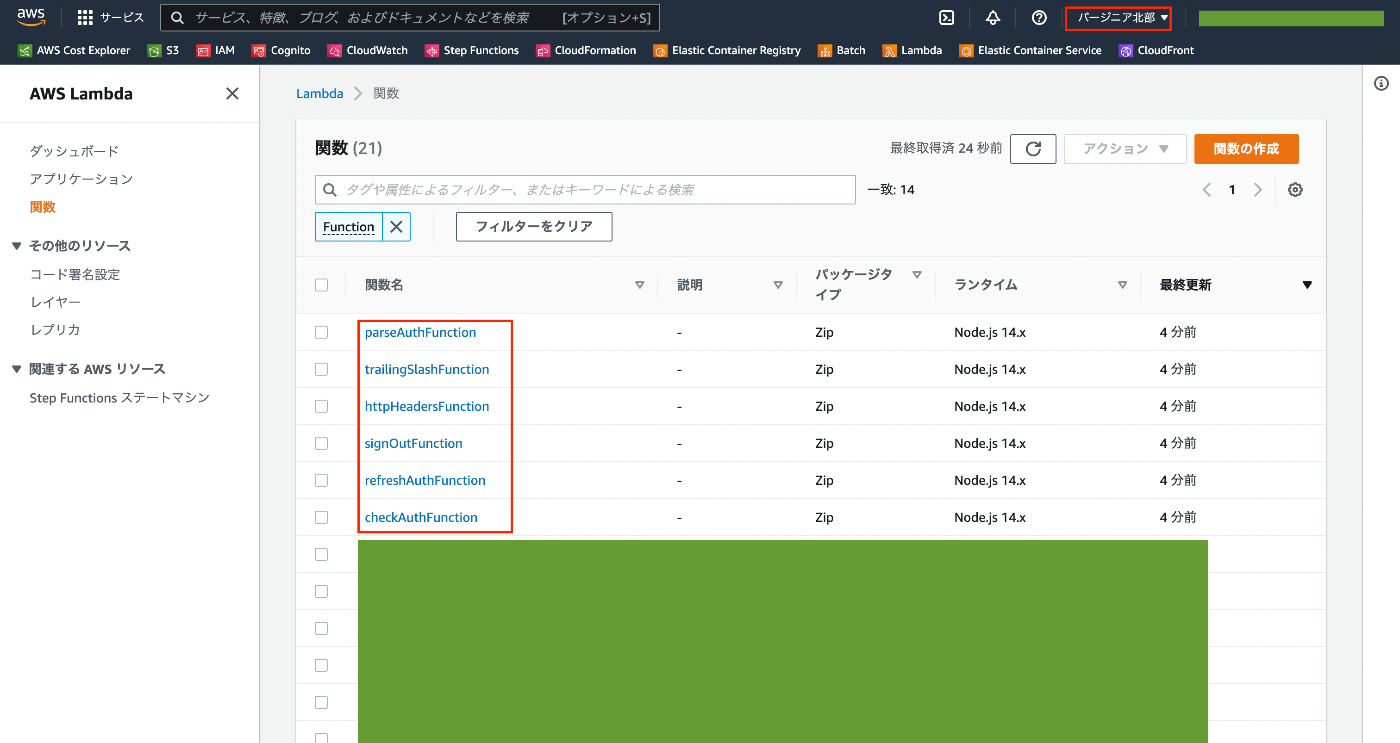Select page number 1
1400x743 pixels.
(1232, 190)
